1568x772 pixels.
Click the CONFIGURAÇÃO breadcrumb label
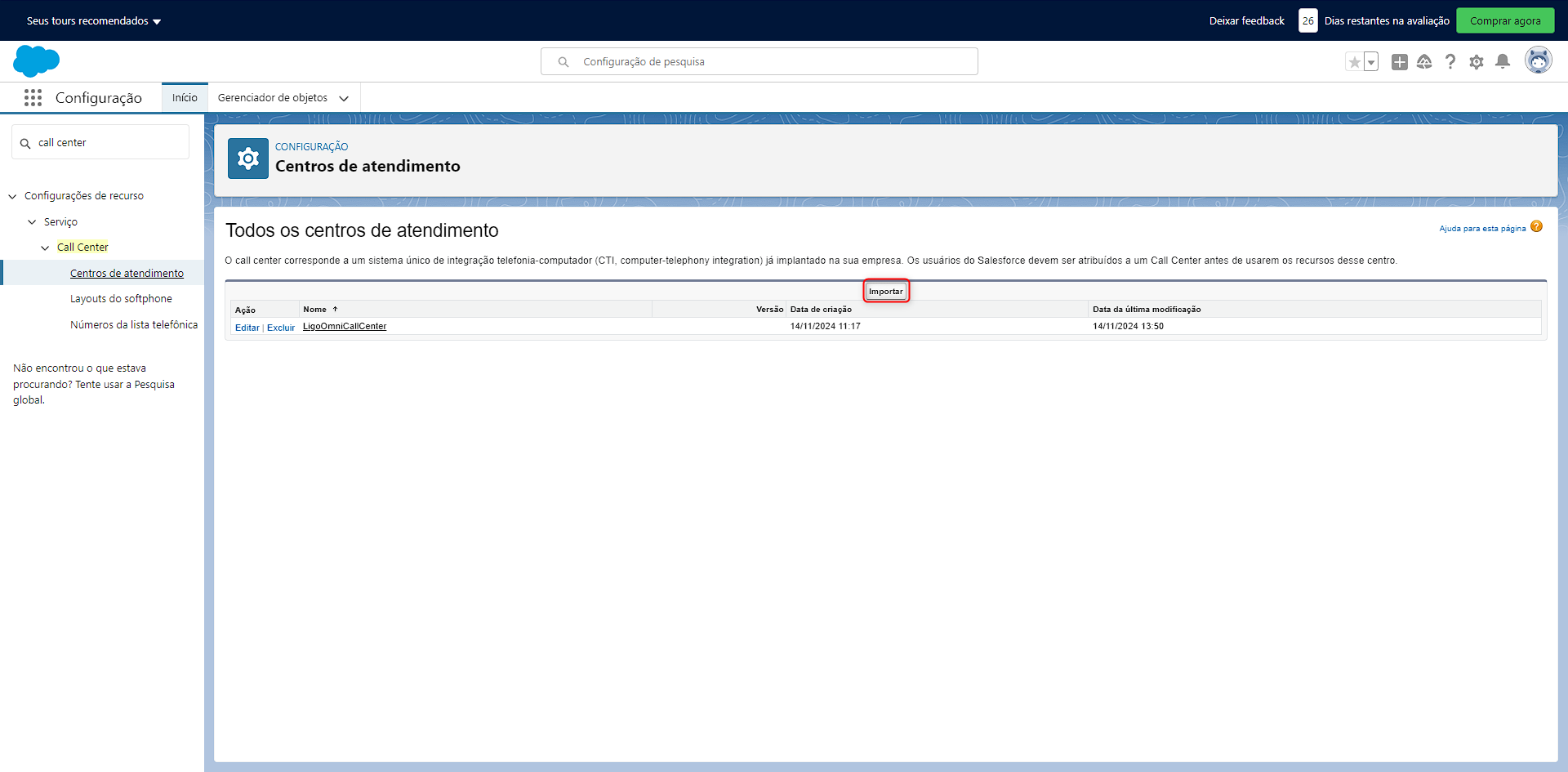(x=311, y=147)
